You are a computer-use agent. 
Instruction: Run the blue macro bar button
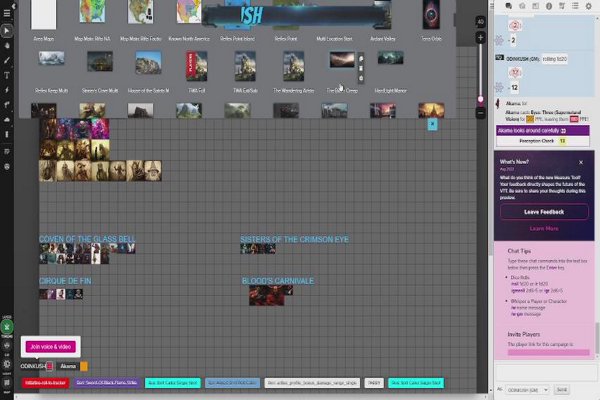(x=232, y=383)
